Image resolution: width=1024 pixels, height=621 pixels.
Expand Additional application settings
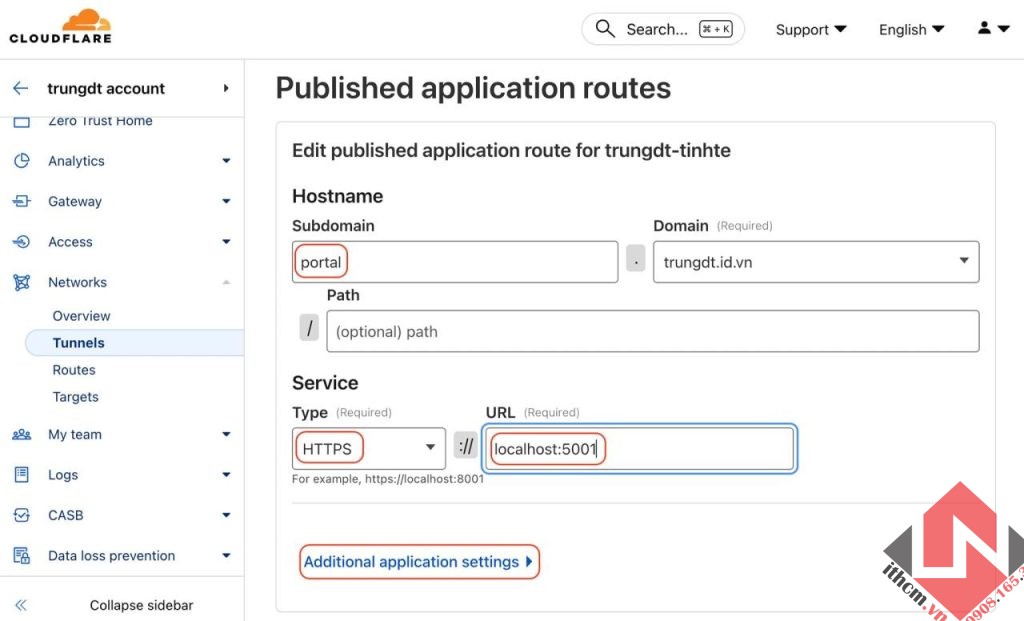pyautogui.click(x=419, y=561)
